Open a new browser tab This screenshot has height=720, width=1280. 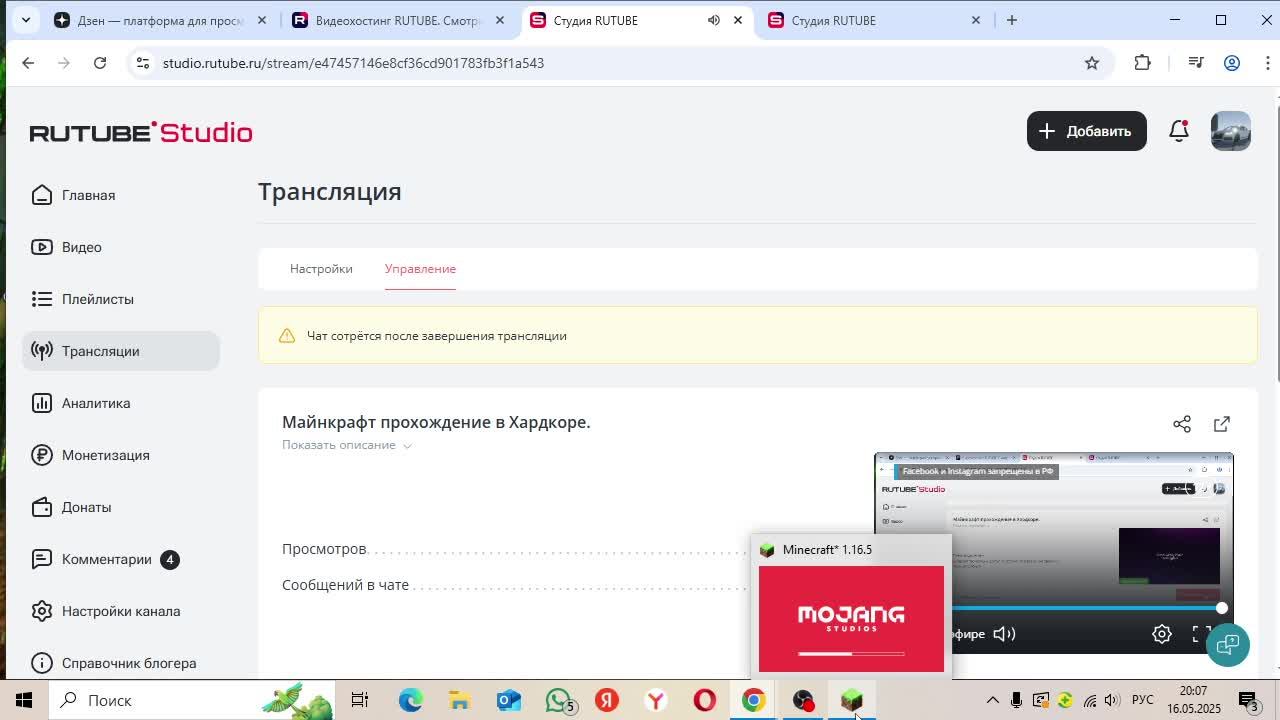click(1012, 20)
